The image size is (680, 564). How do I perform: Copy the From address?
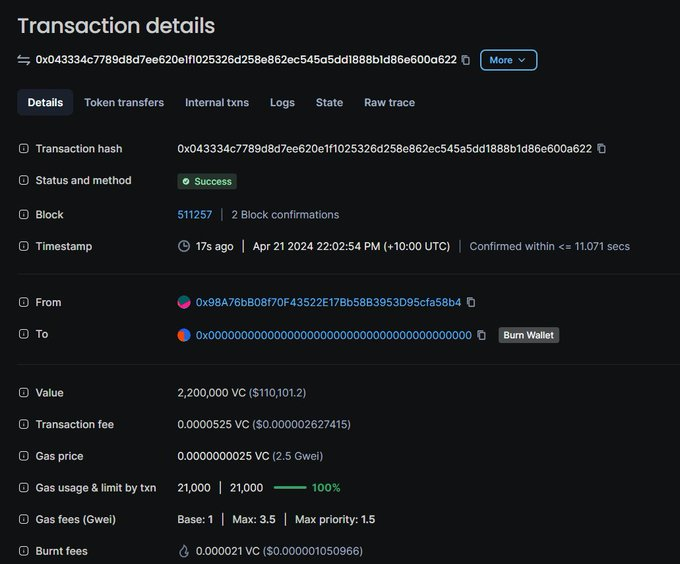pos(471,302)
